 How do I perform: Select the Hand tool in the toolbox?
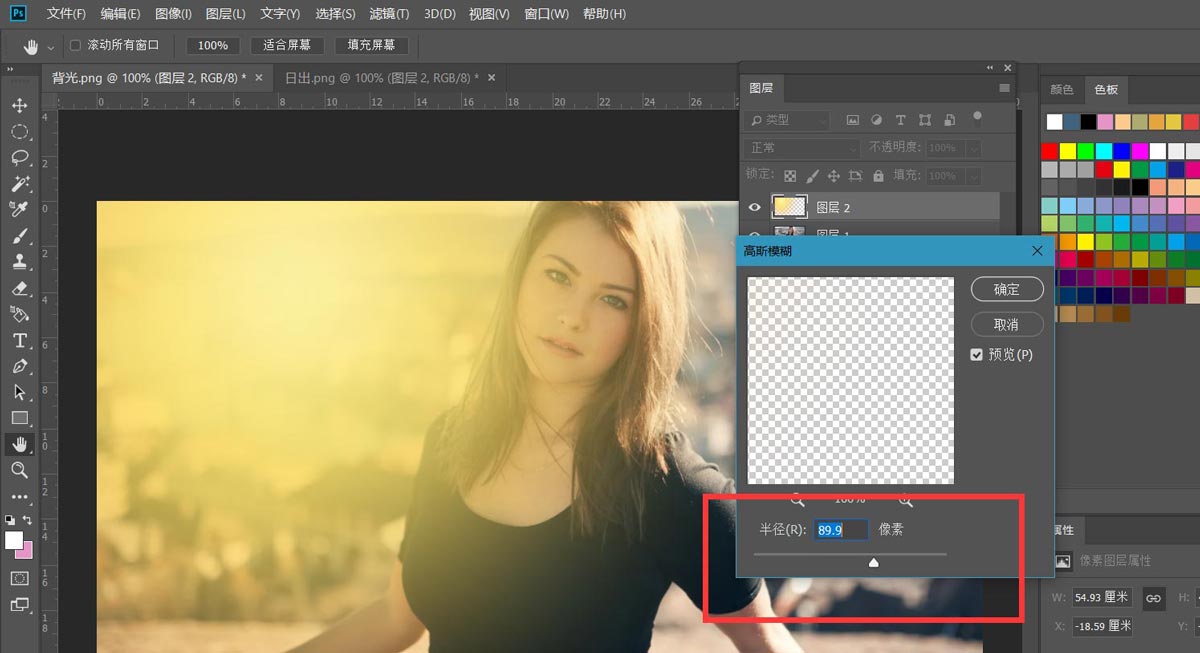pyautogui.click(x=19, y=444)
